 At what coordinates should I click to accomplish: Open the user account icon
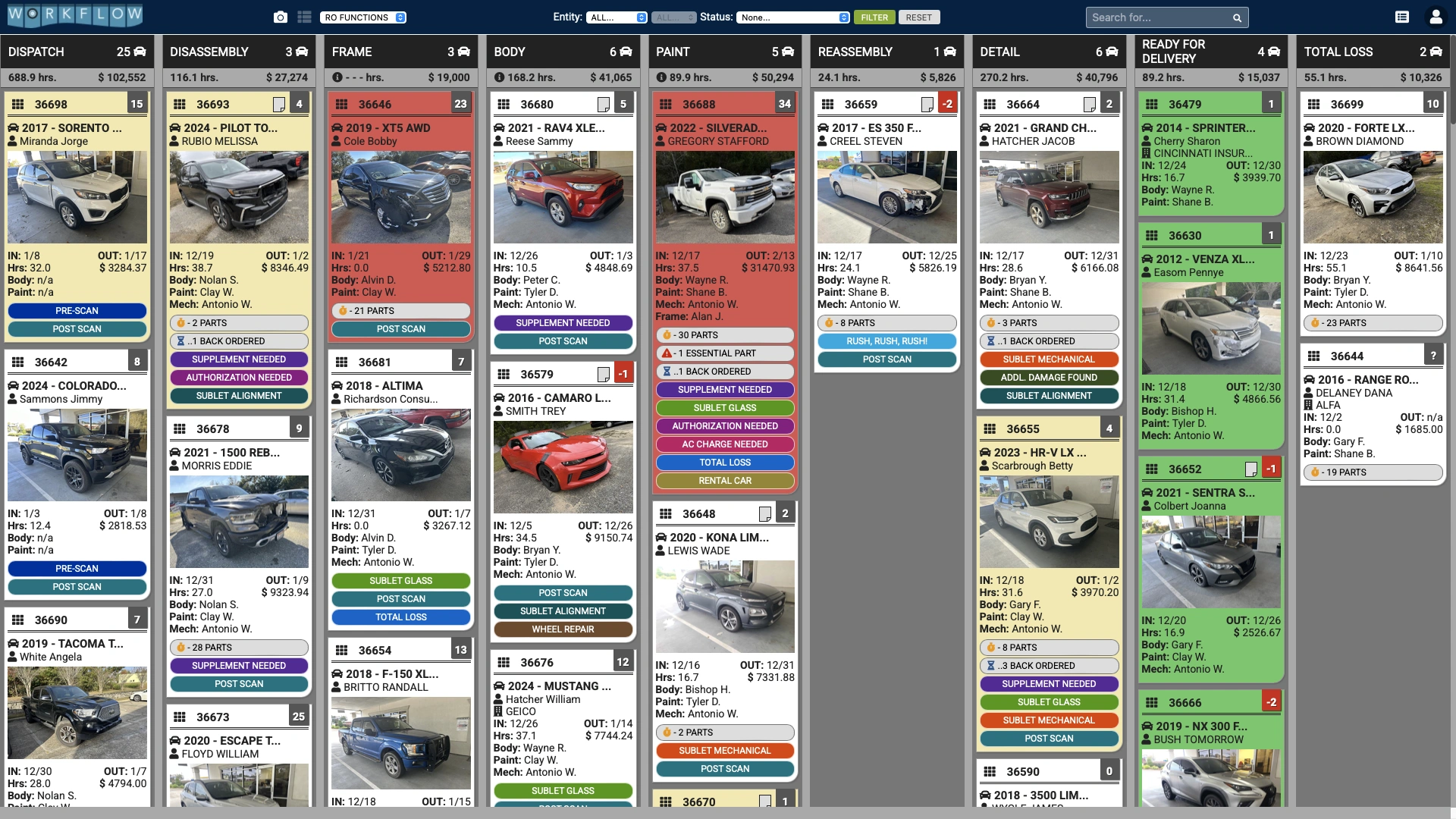(1435, 17)
